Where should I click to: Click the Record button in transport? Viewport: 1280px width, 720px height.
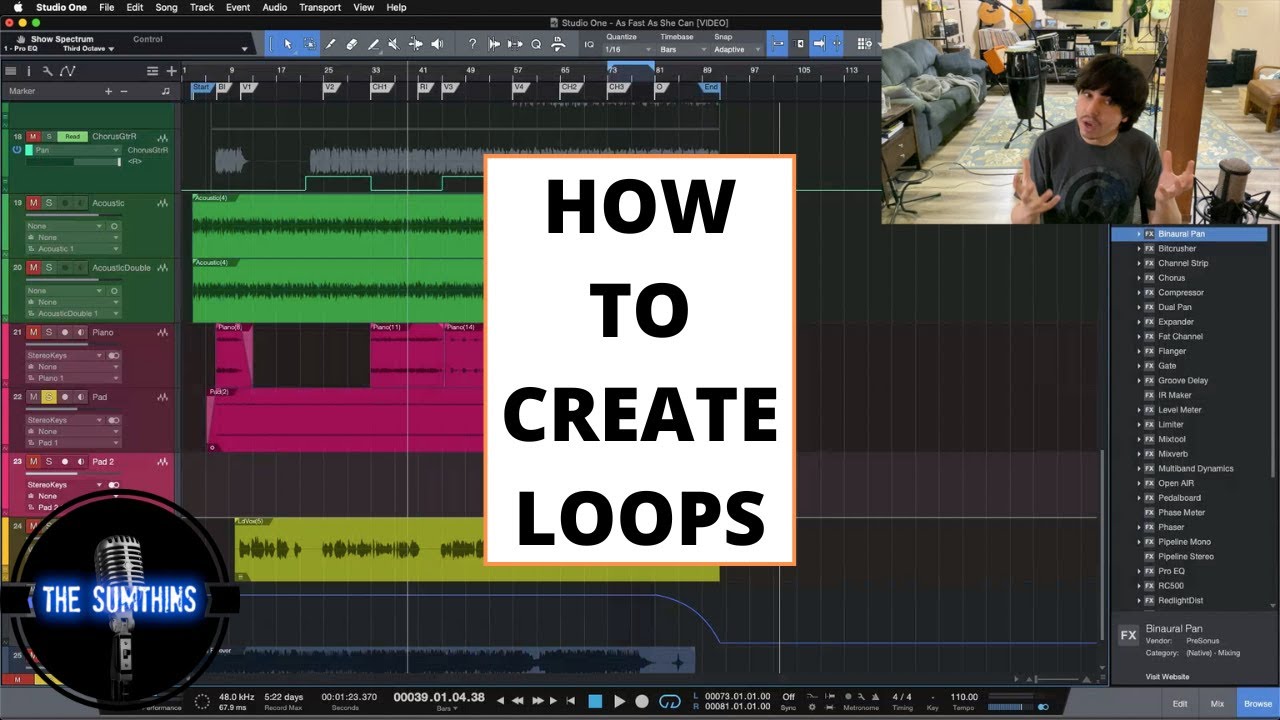point(642,701)
